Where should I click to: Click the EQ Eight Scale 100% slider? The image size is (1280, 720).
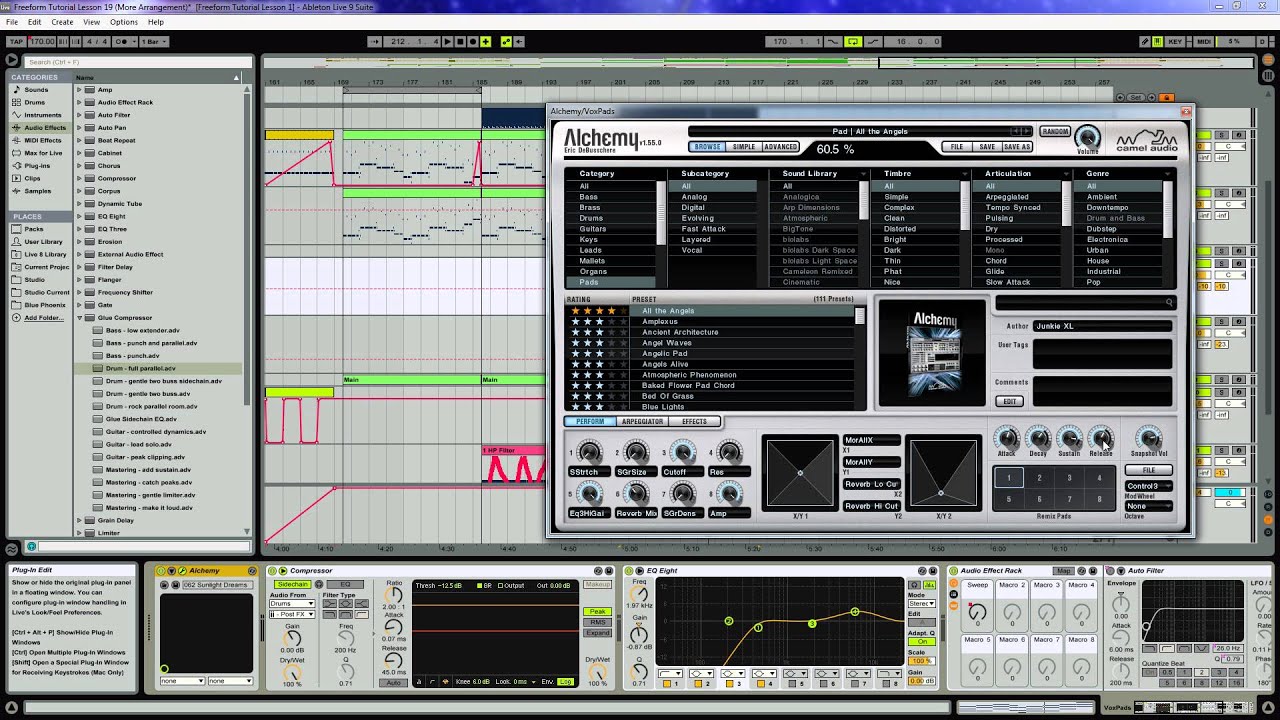click(x=921, y=661)
